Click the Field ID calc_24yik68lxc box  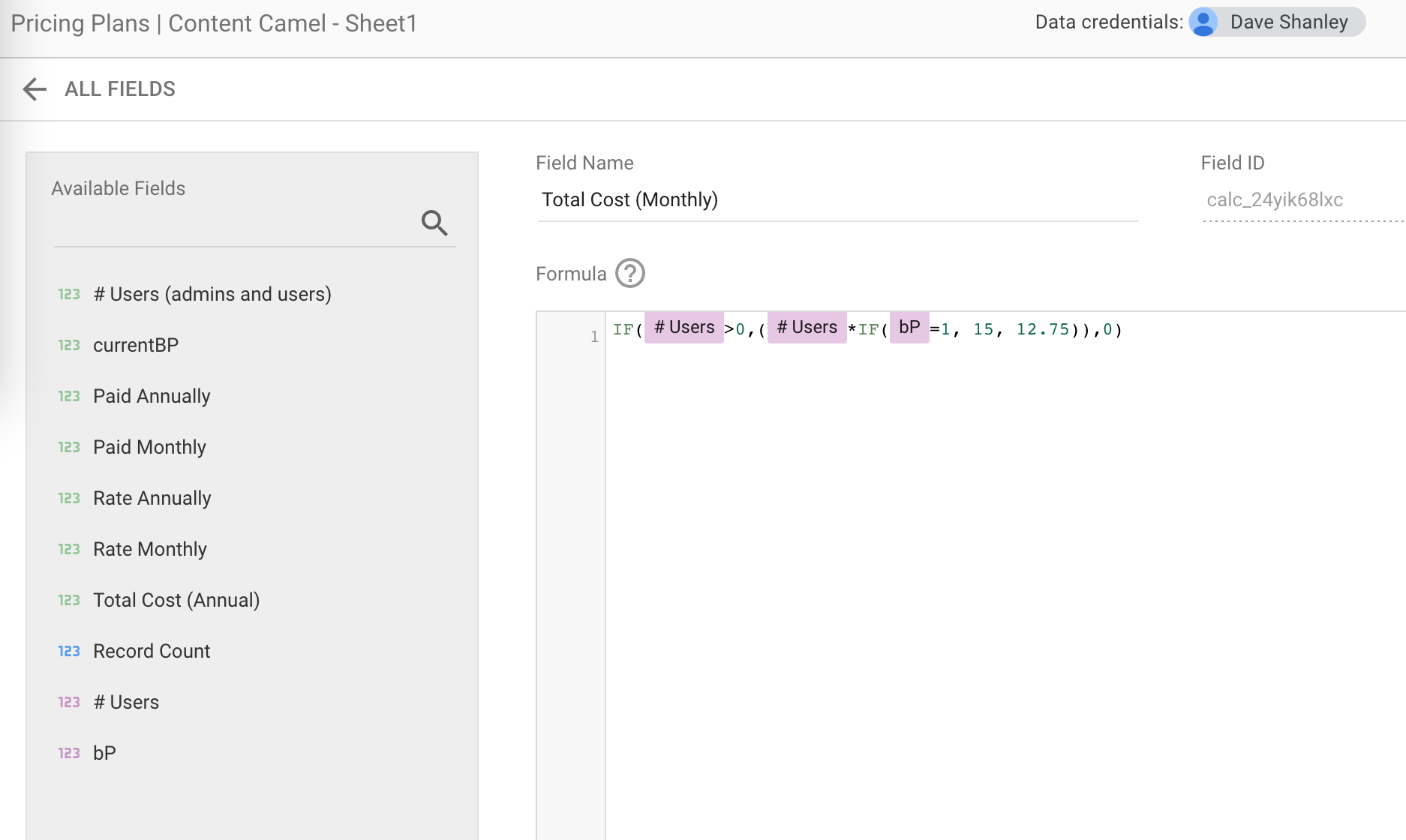coord(1303,200)
